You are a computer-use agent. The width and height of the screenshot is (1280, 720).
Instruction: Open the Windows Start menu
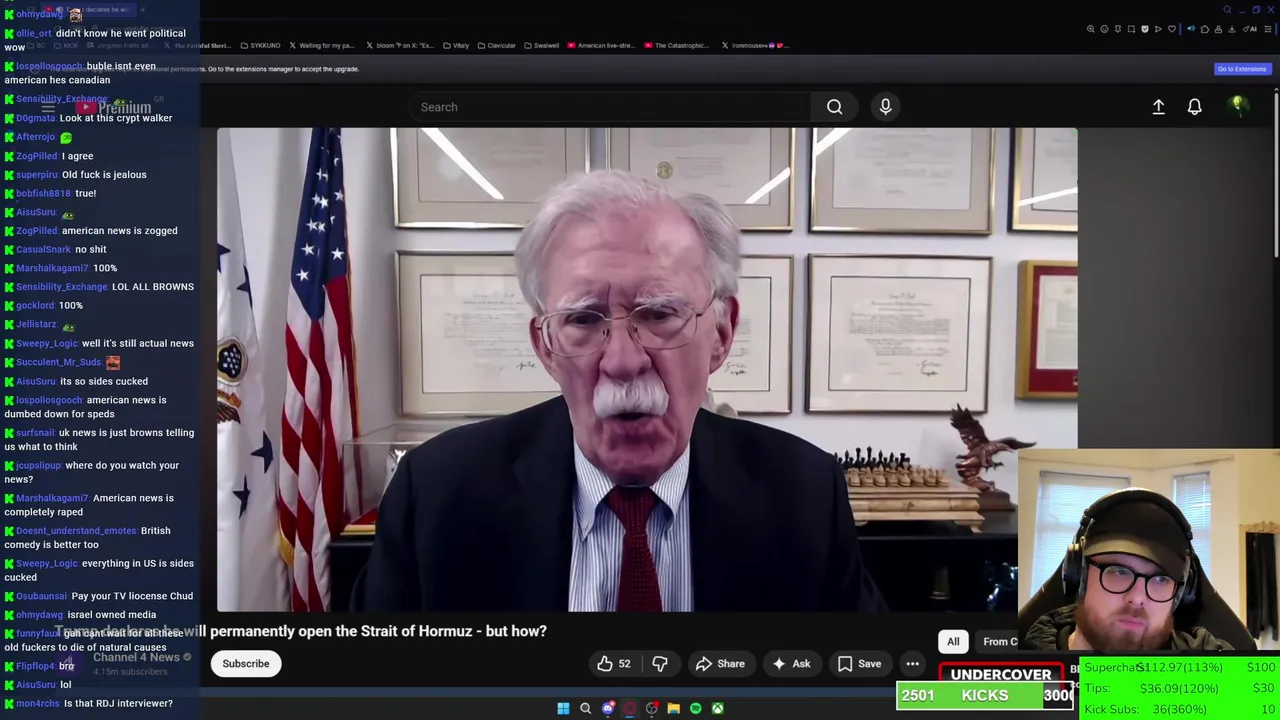pos(563,708)
